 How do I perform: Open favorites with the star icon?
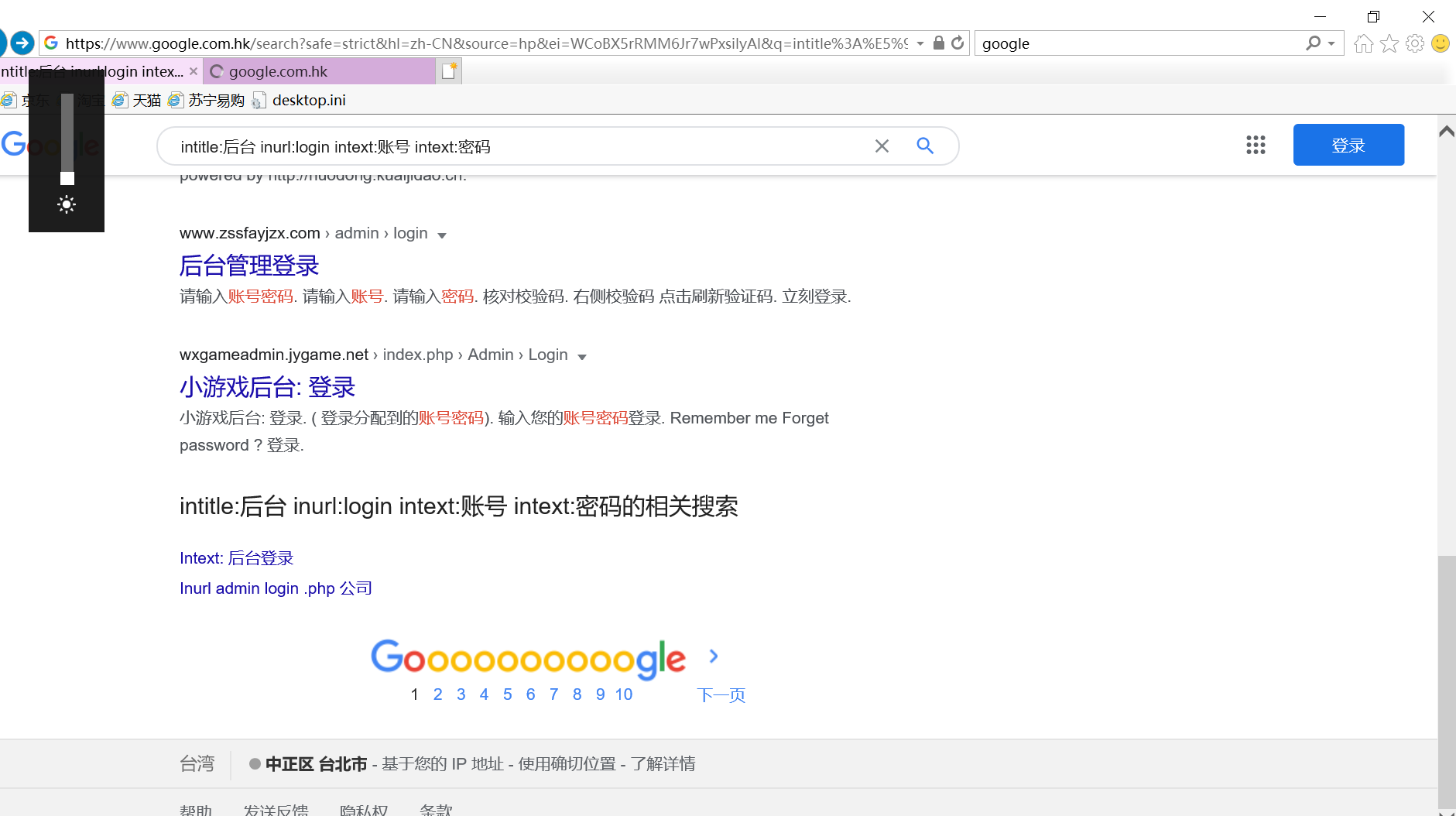1389,43
